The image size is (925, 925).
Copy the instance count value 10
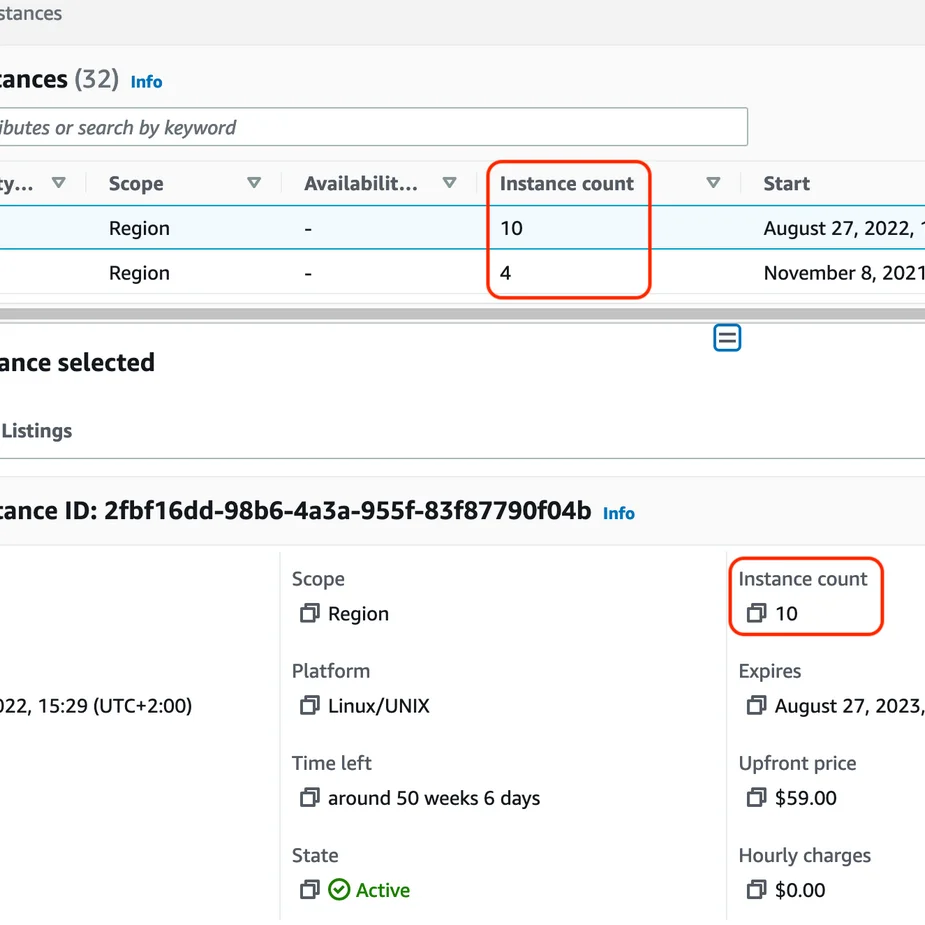point(756,613)
